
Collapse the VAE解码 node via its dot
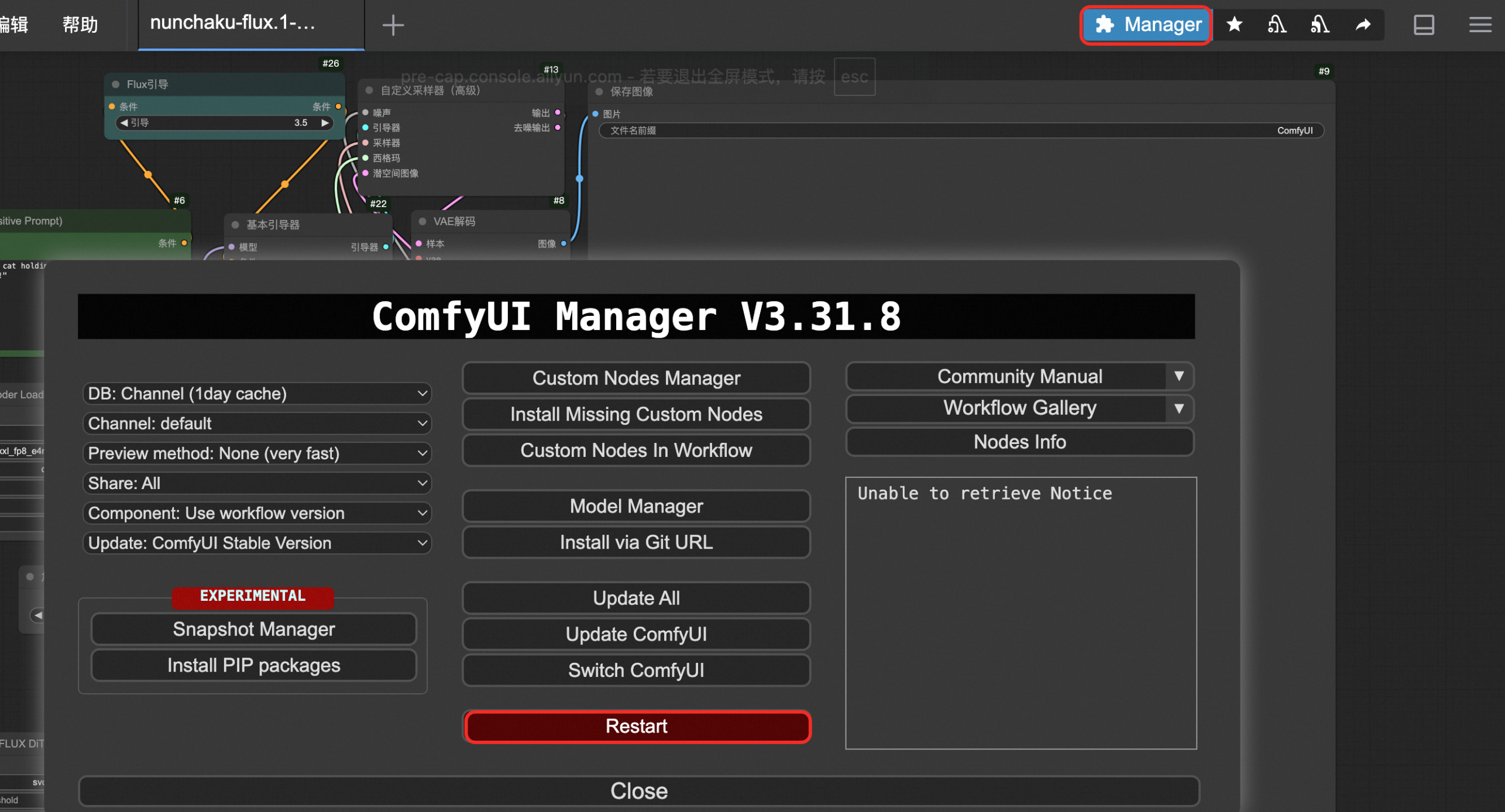point(422,222)
